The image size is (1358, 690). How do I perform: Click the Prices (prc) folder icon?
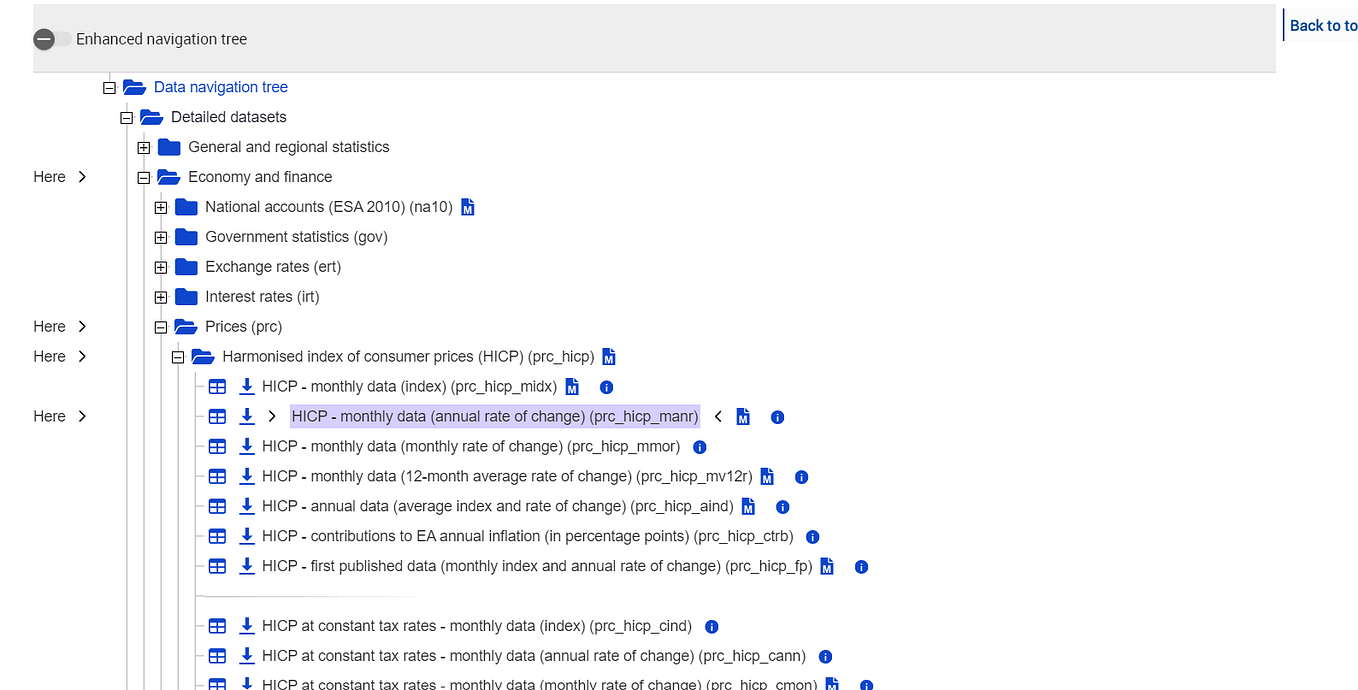184,326
